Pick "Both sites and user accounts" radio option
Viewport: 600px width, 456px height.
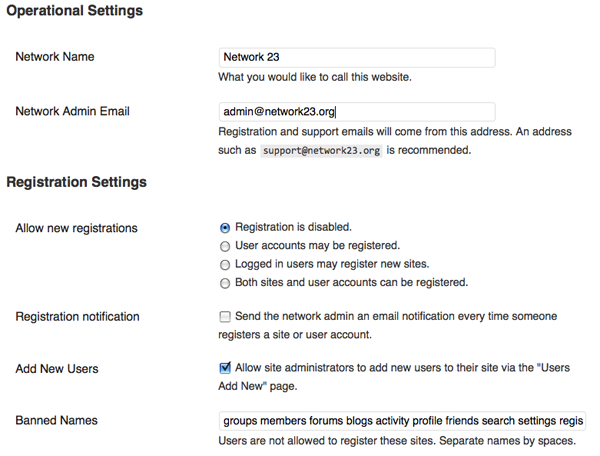pyautogui.click(x=225, y=283)
